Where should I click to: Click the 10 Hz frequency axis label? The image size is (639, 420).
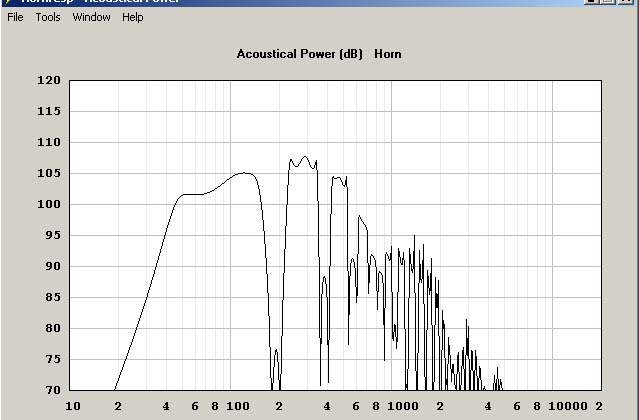pyautogui.click(x=73, y=406)
